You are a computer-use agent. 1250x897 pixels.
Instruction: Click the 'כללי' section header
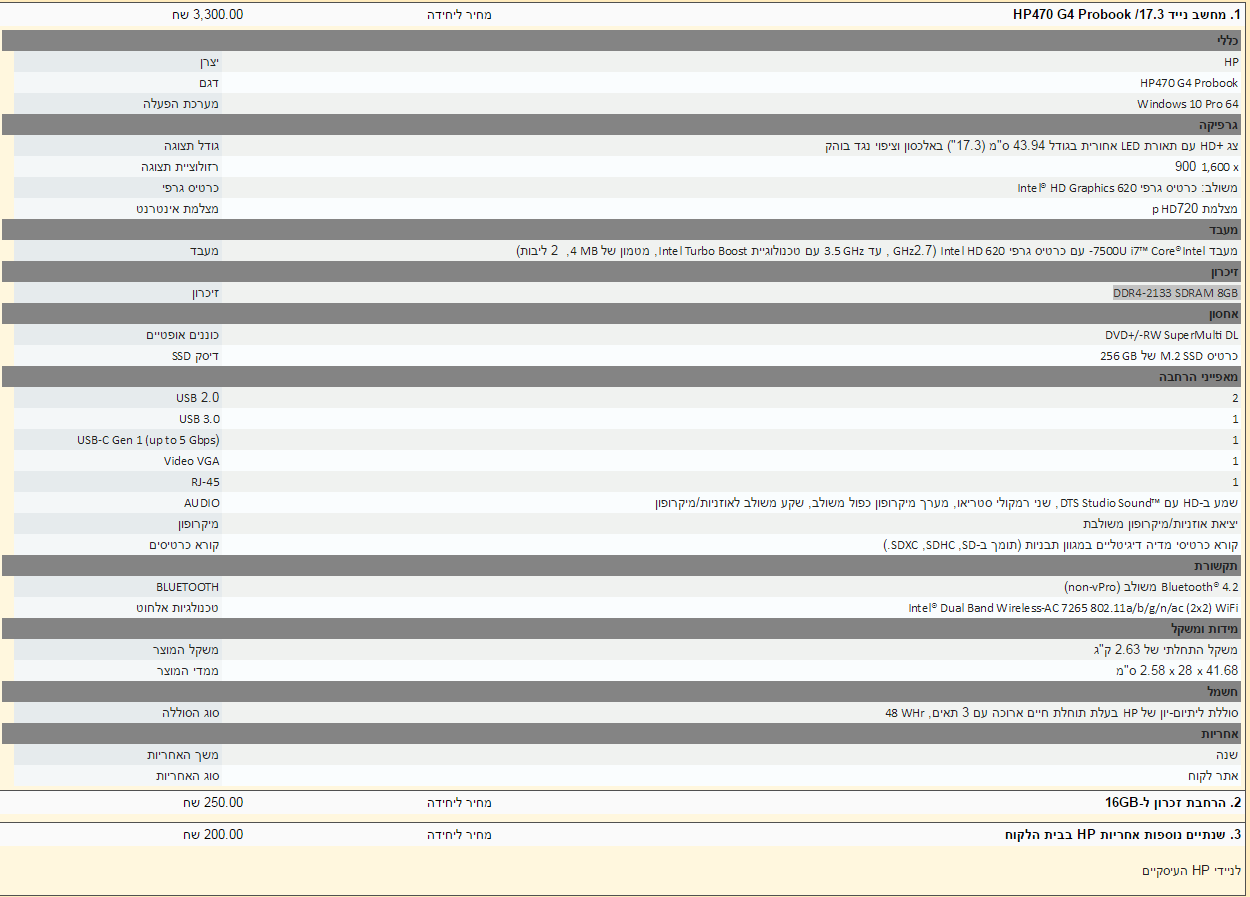coord(621,40)
